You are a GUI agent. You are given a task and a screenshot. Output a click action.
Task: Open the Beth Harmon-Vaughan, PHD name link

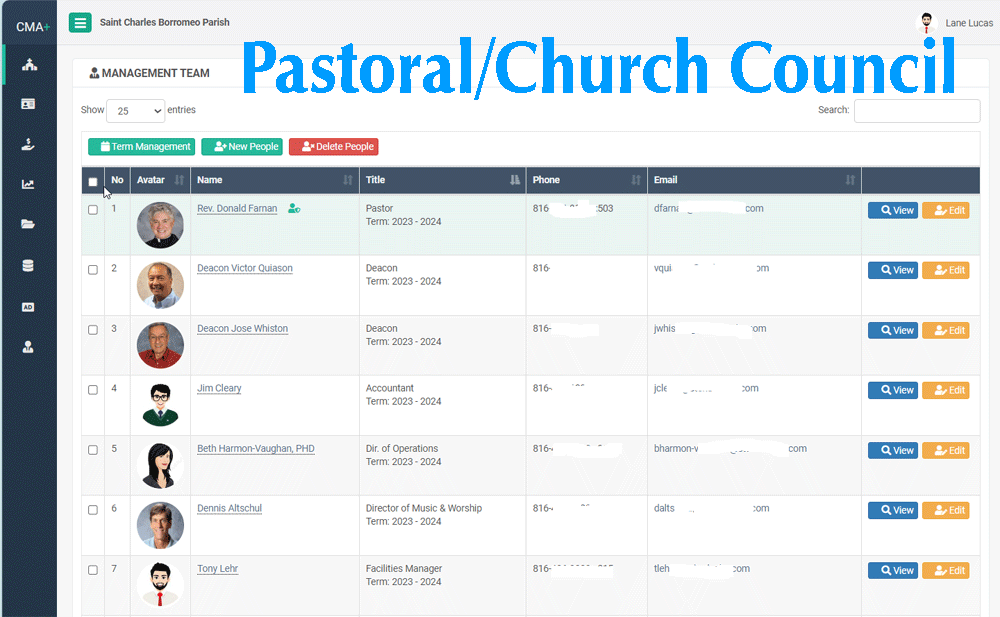coord(255,449)
